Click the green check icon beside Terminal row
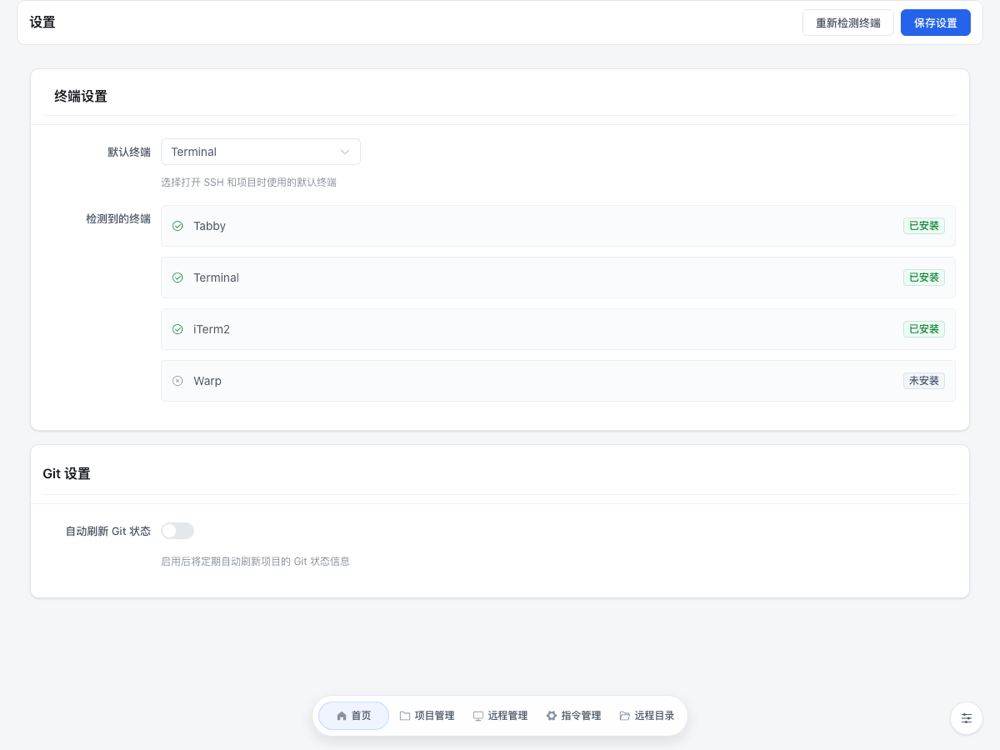Image resolution: width=1000 pixels, height=750 pixels. point(178,277)
